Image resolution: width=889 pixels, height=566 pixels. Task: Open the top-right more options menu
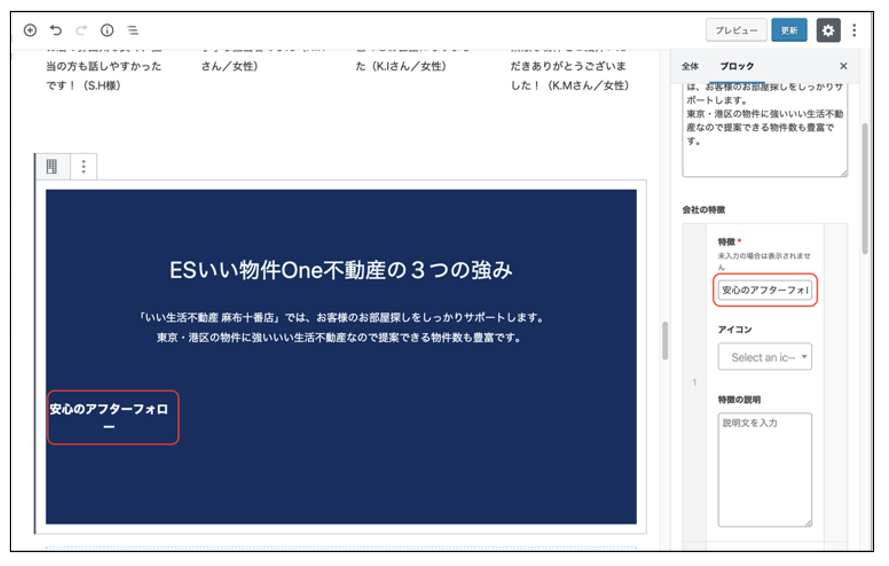click(x=855, y=30)
